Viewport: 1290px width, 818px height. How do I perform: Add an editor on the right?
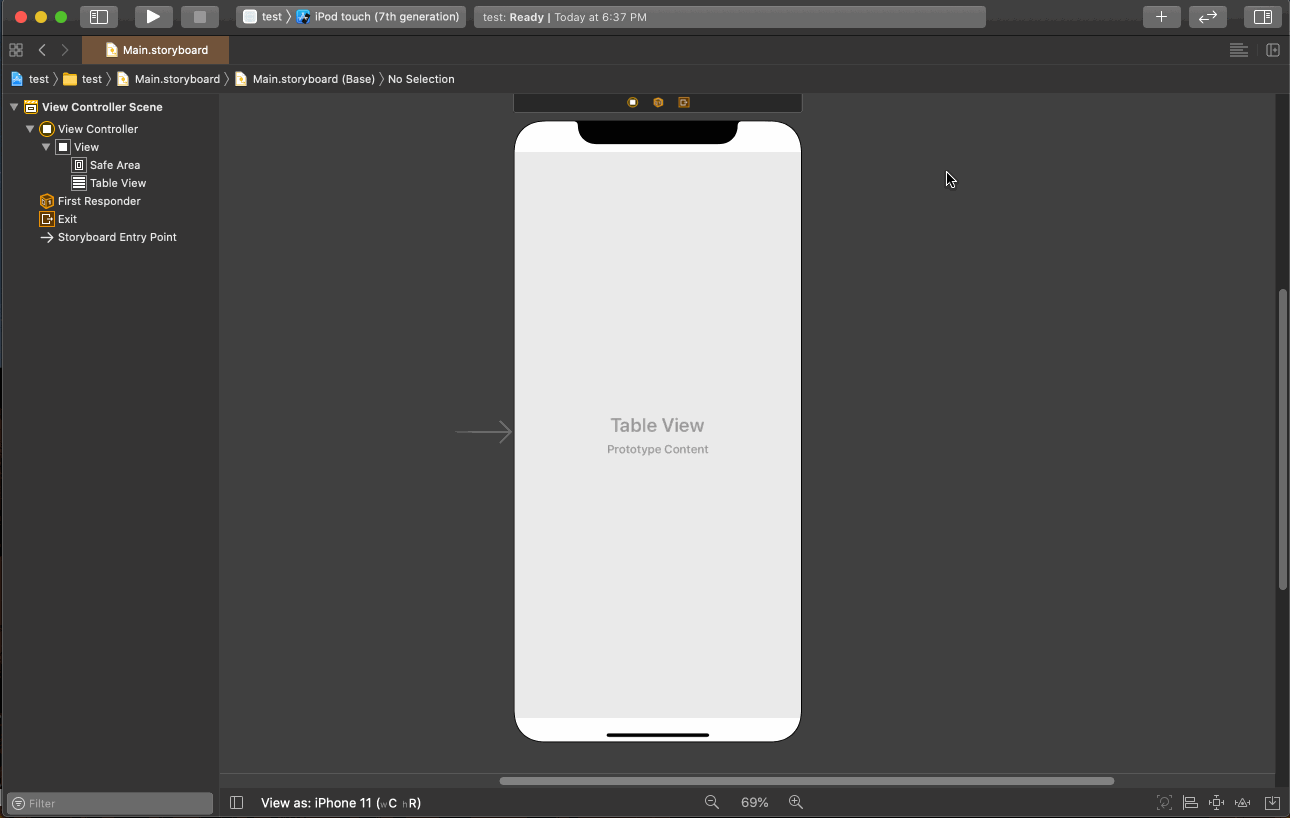(1273, 50)
